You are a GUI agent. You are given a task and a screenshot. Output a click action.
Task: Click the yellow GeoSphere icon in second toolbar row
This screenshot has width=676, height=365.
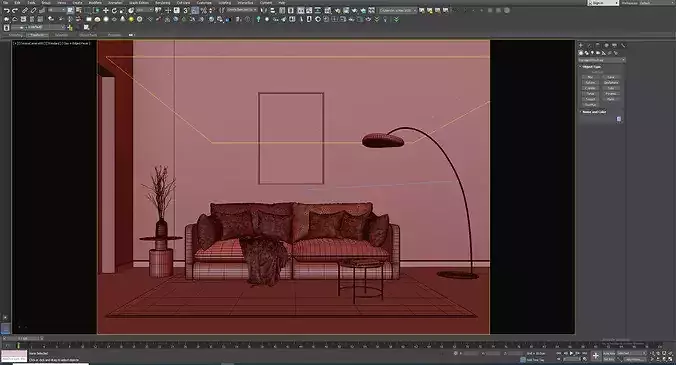(x=131, y=19)
